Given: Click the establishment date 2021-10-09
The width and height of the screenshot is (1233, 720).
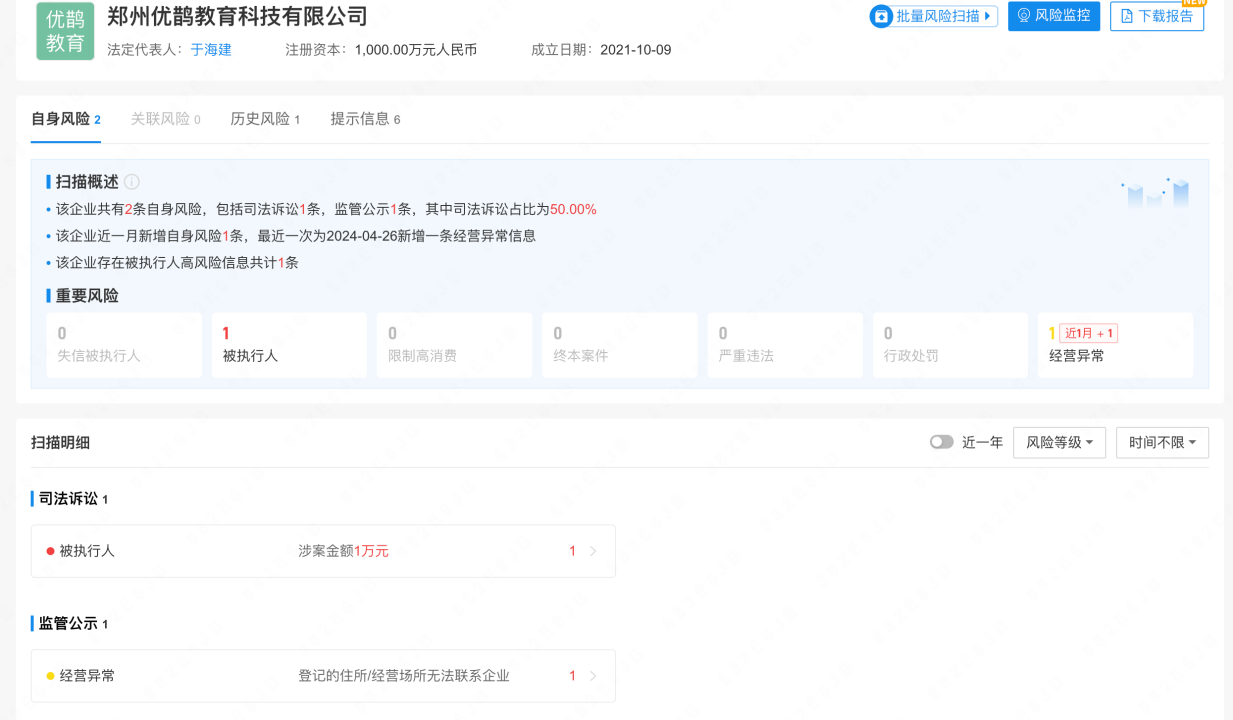Looking at the screenshot, I should coord(636,49).
